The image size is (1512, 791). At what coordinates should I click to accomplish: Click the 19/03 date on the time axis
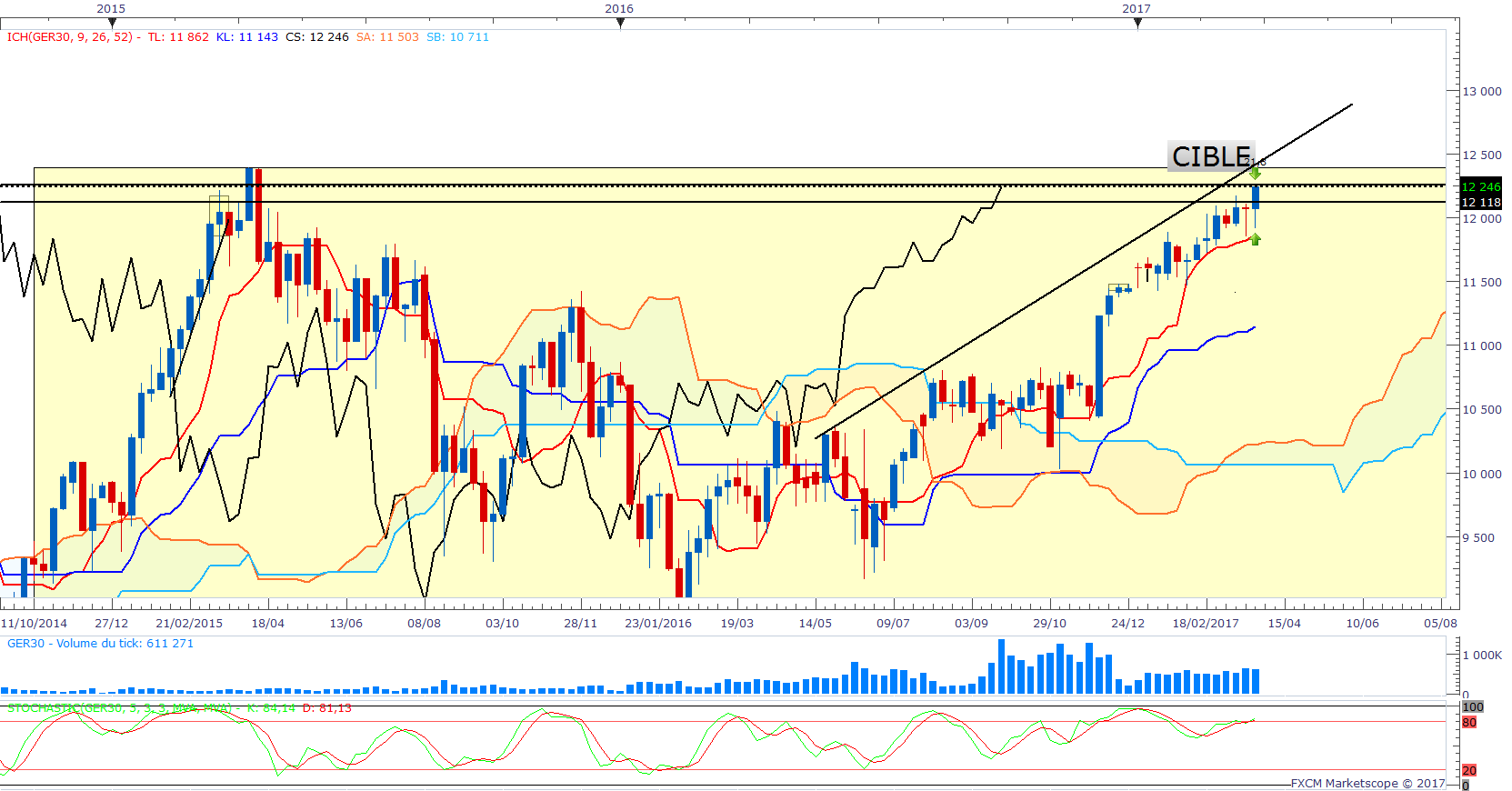click(737, 624)
